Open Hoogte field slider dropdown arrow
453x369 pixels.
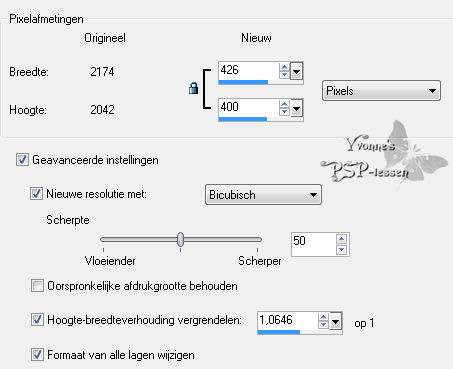296,108
